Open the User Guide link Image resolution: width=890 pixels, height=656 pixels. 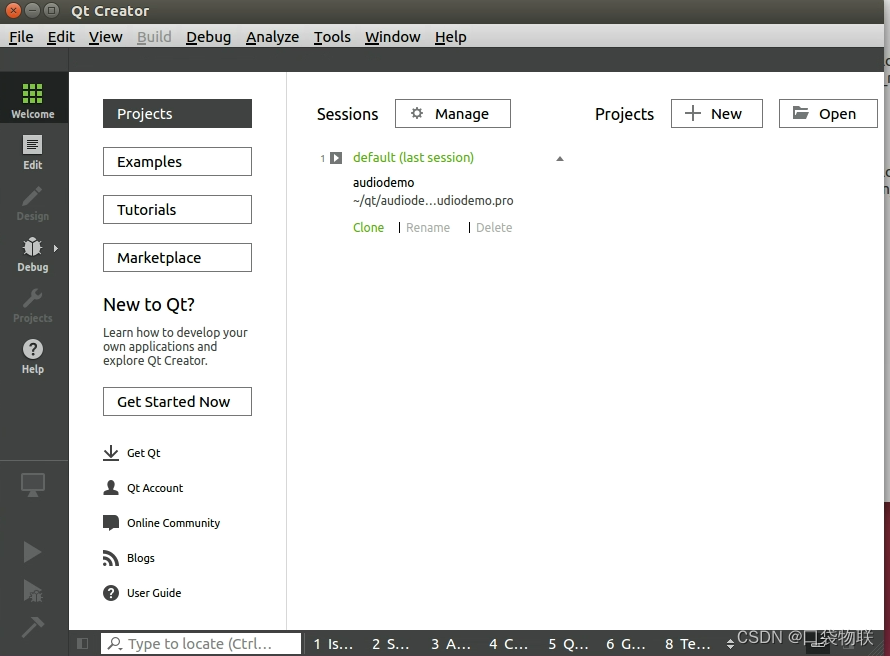pyautogui.click(x=154, y=593)
